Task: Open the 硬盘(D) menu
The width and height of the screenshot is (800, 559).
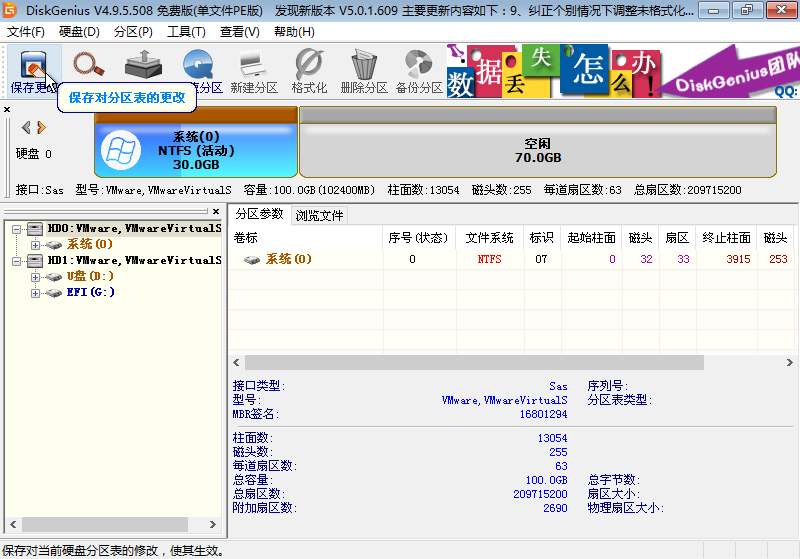Action: pyautogui.click(x=79, y=32)
